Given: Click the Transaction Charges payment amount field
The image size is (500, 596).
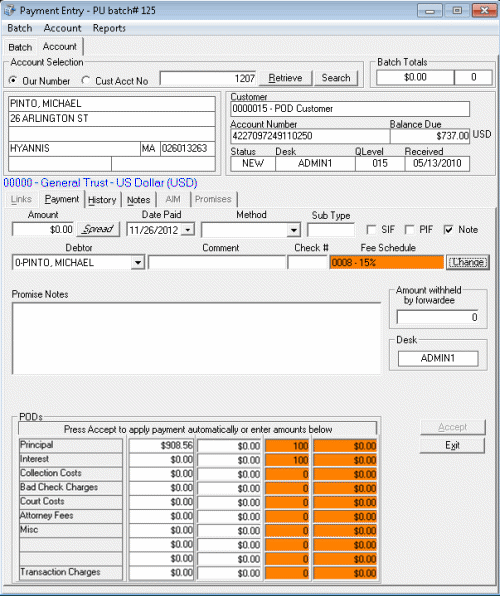Looking at the screenshot, I should tap(229, 573).
